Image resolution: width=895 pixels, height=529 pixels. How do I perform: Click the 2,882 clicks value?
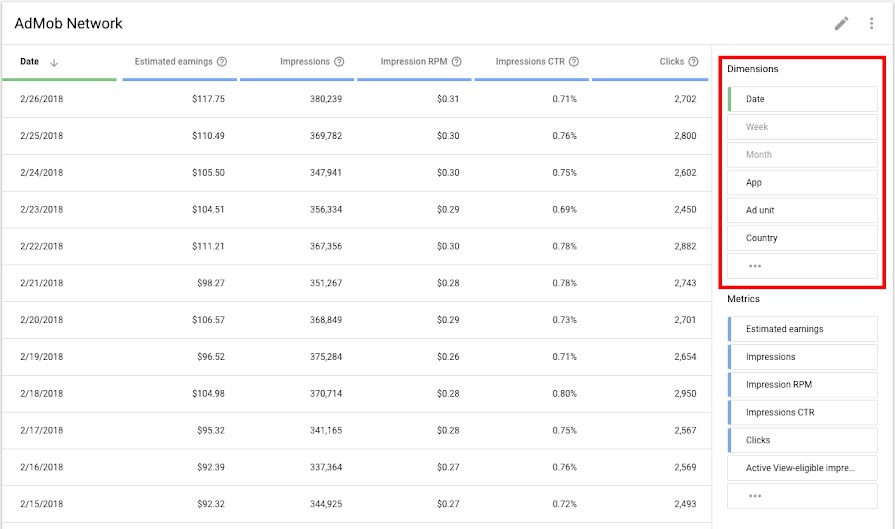pyautogui.click(x=685, y=246)
